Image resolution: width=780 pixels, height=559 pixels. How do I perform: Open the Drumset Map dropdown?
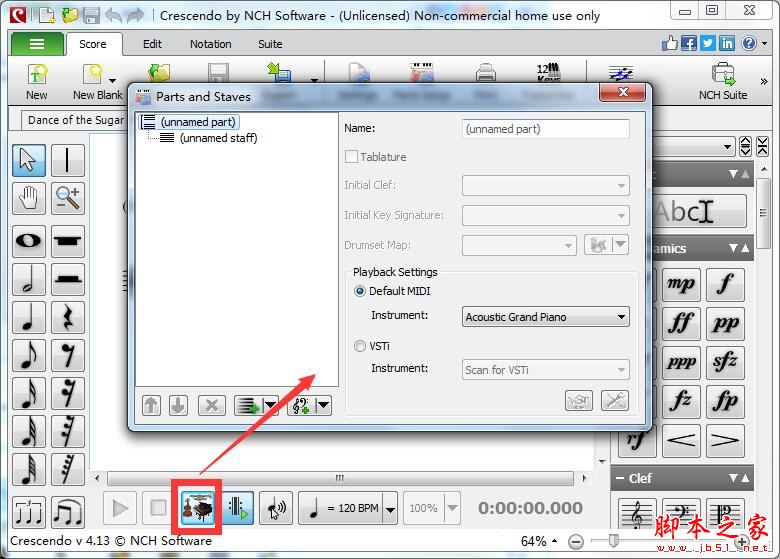[519, 245]
